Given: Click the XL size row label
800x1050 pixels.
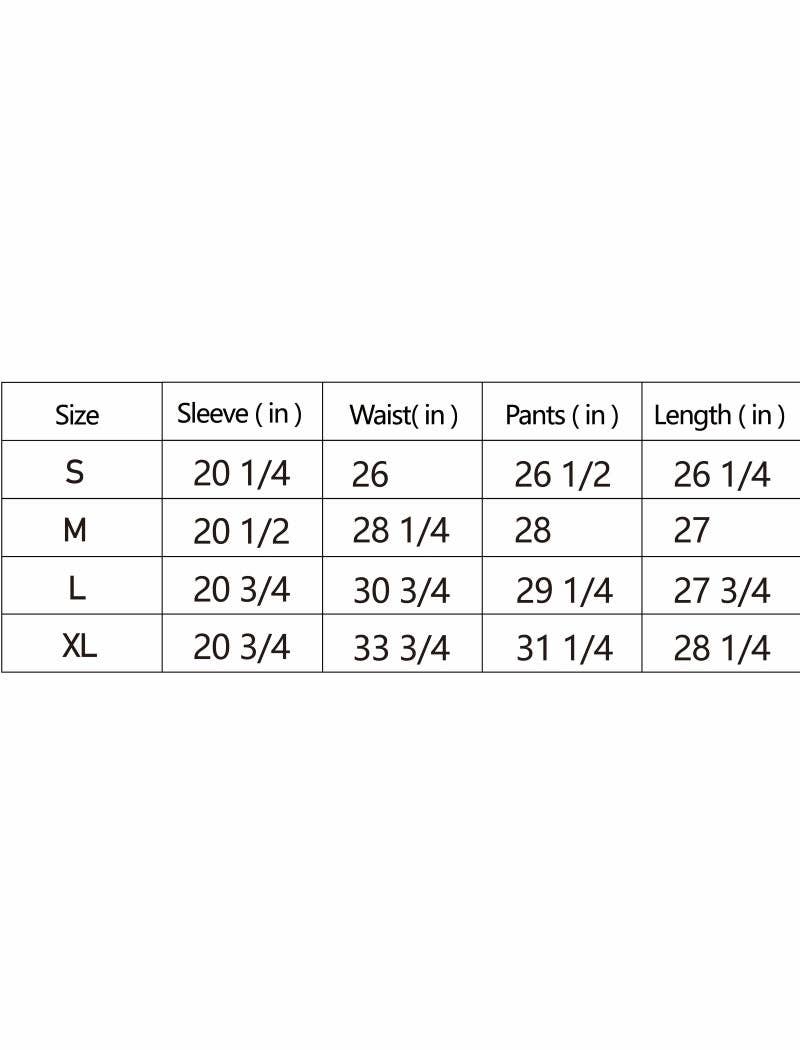Looking at the screenshot, I should click(x=79, y=647).
